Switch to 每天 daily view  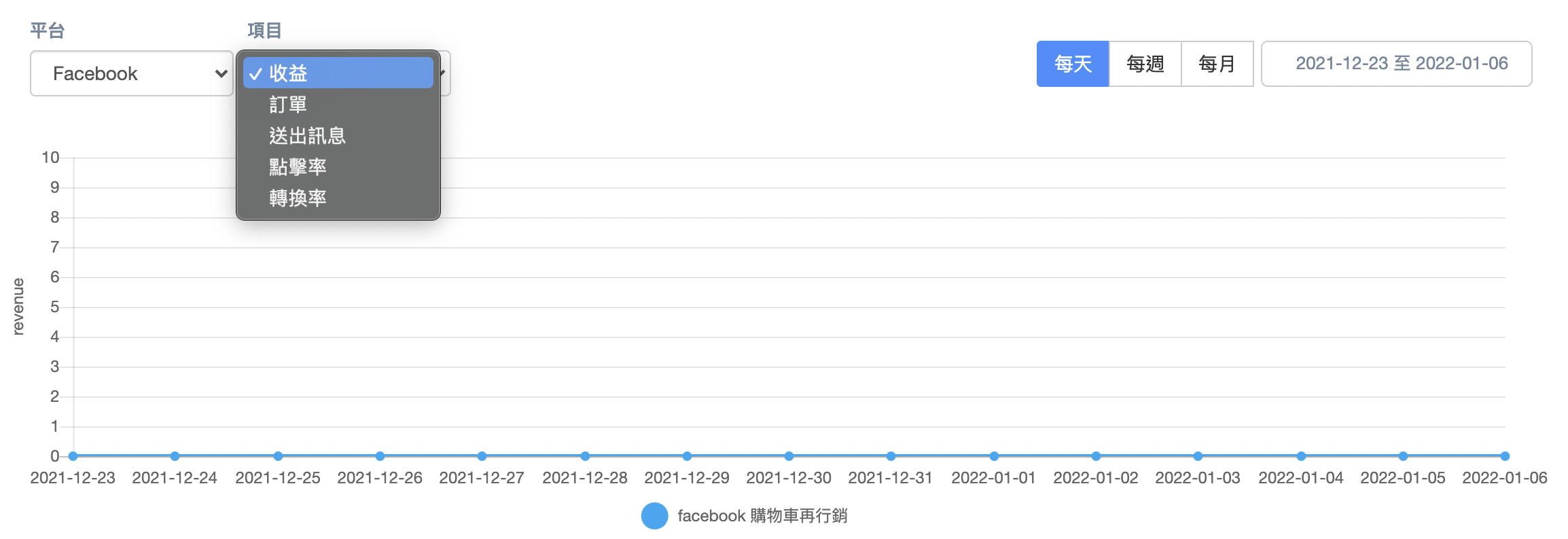coord(1072,64)
